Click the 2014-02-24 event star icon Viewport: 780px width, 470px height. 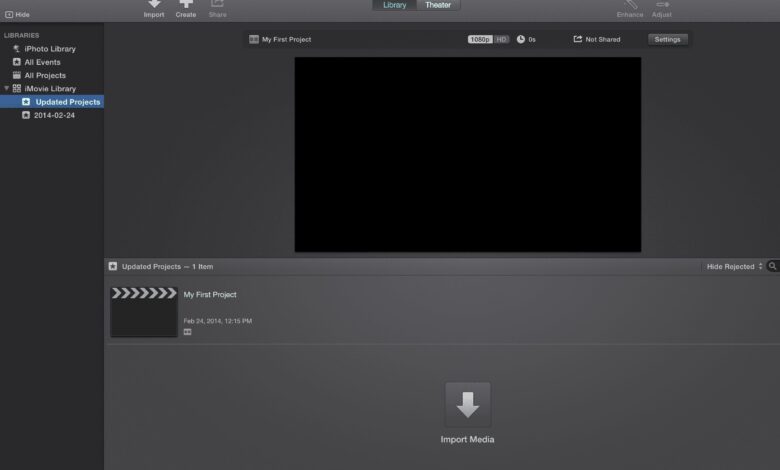click(x=26, y=115)
